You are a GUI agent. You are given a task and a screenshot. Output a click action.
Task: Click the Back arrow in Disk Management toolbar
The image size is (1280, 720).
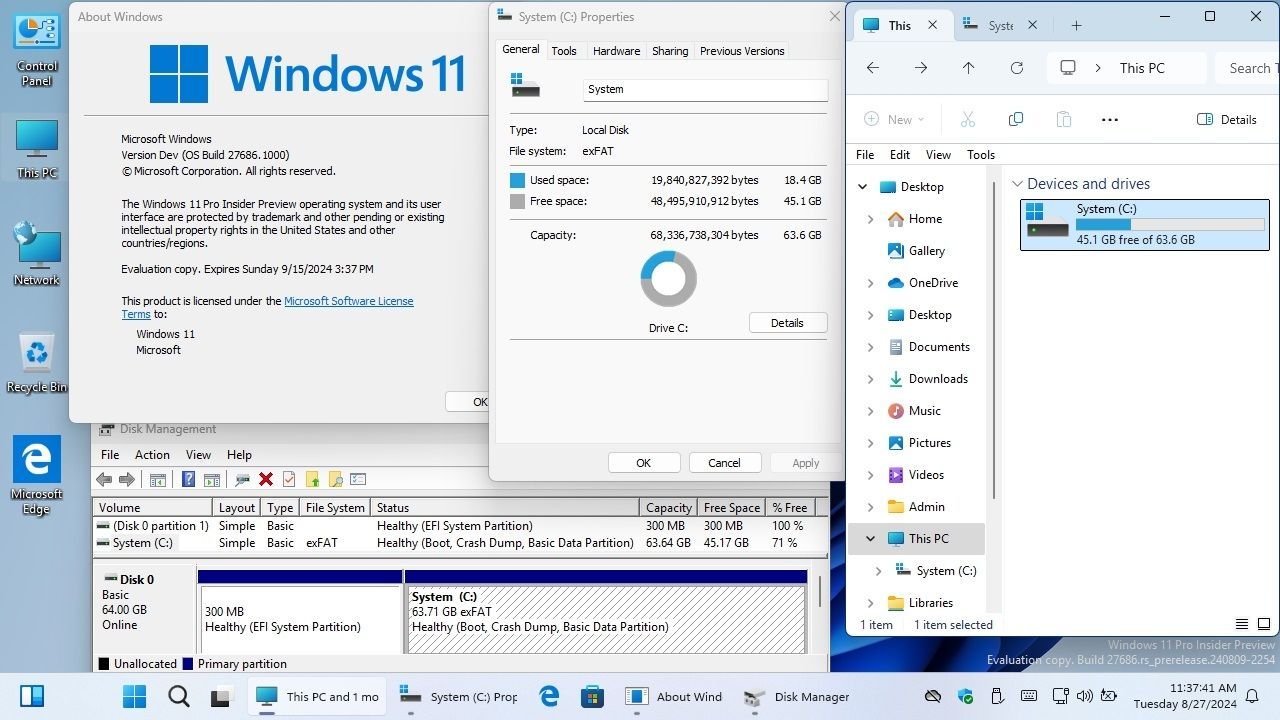tap(104, 480)
